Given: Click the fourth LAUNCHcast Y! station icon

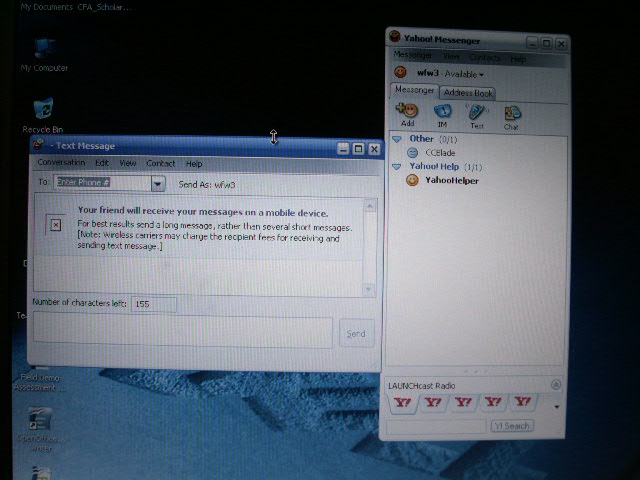Looking at the screenshot, I should point(493,402).
